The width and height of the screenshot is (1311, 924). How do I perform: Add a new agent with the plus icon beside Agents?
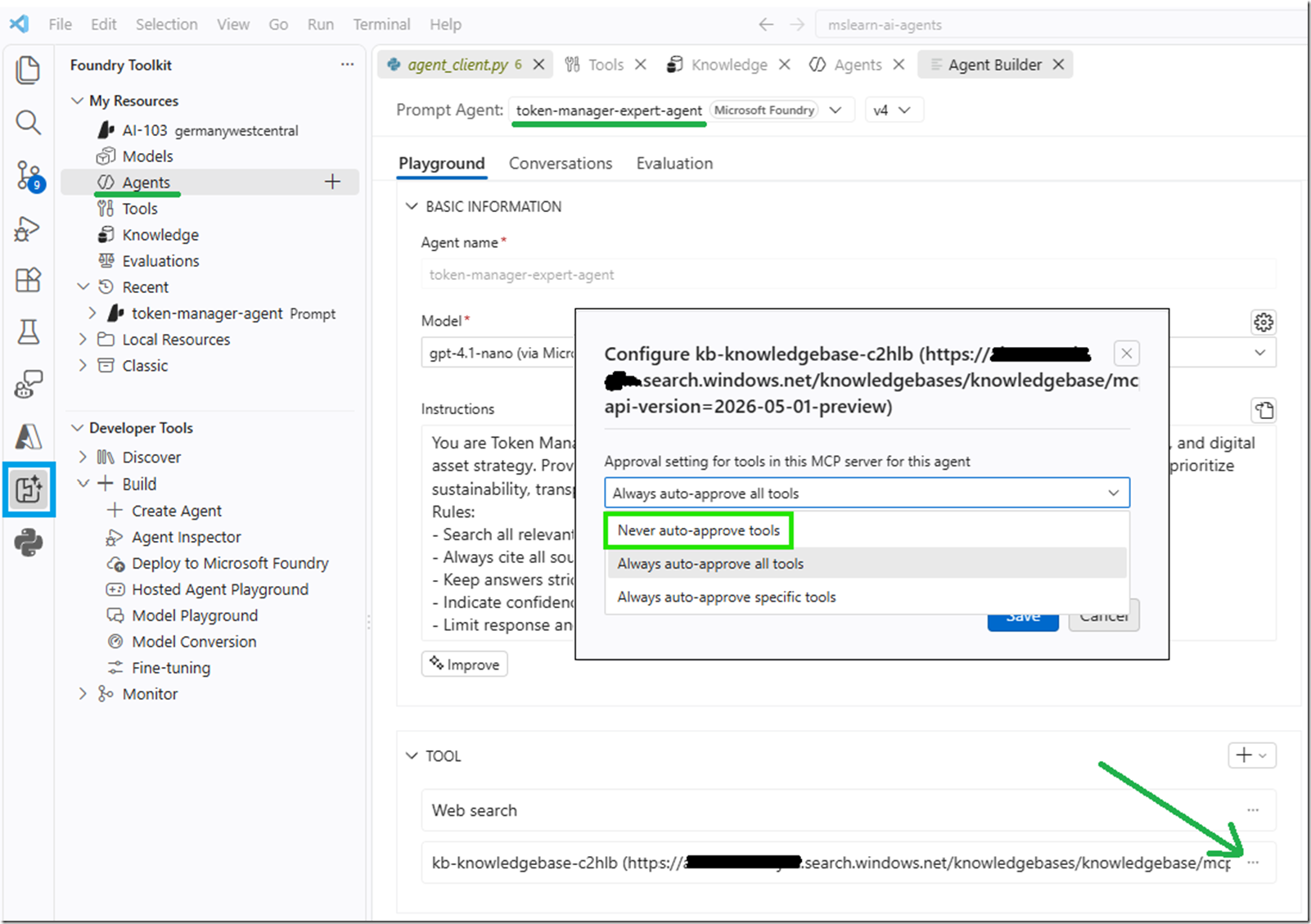point(332,182)
